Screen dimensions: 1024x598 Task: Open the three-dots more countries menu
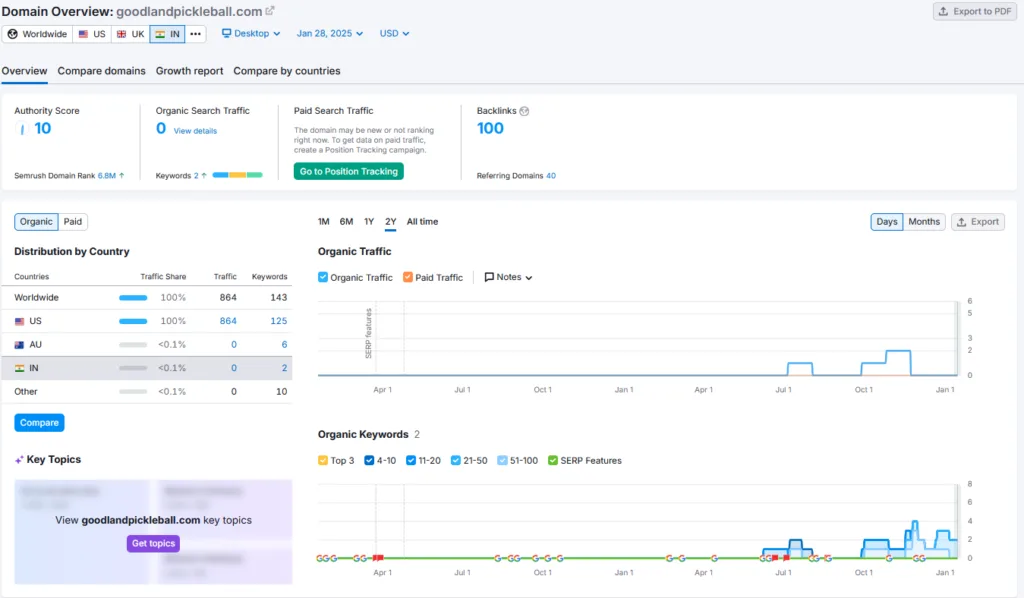[x=195, y=34]
